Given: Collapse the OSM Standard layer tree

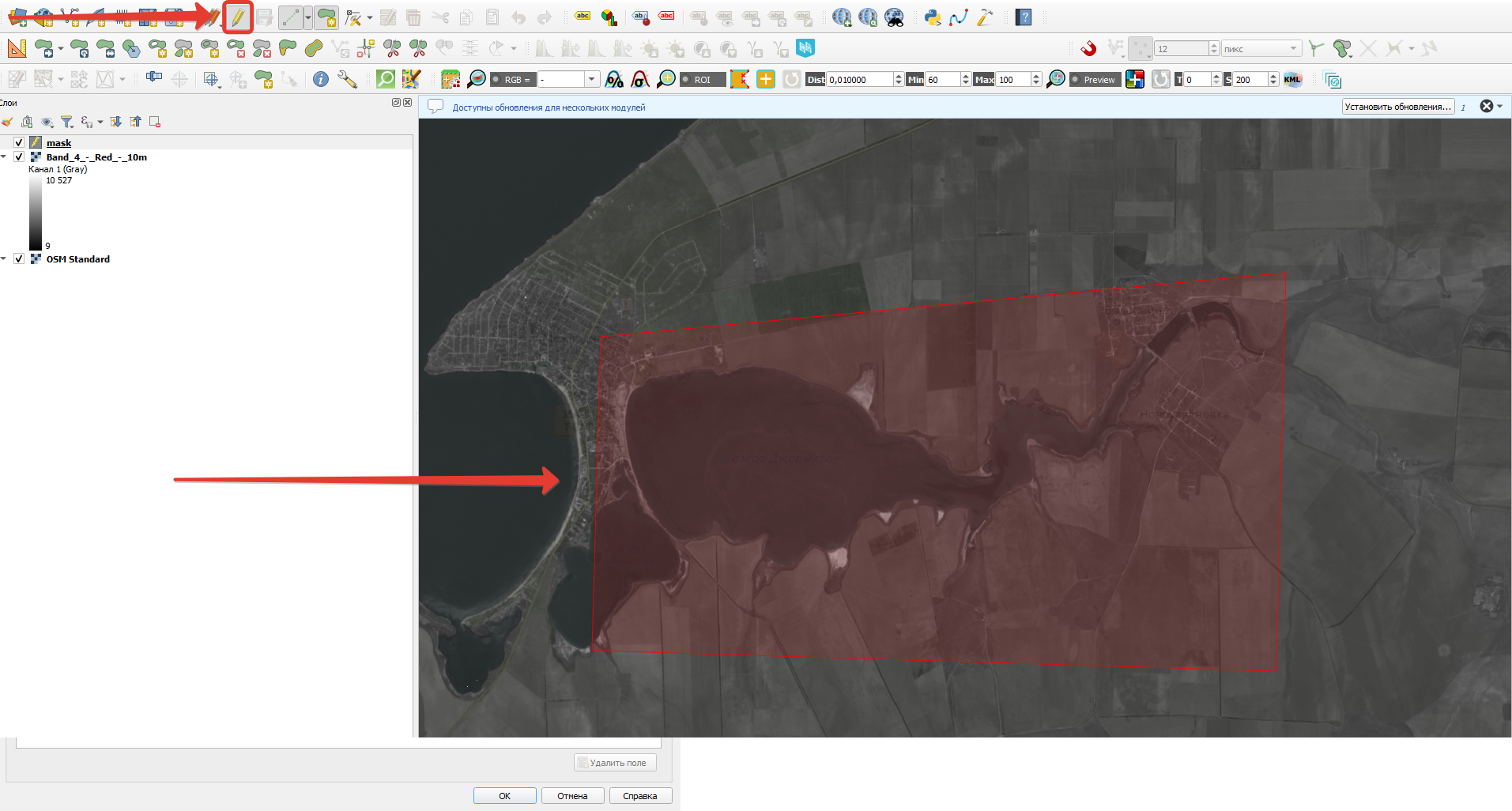Looking at the screenshot, I should 4,258.
